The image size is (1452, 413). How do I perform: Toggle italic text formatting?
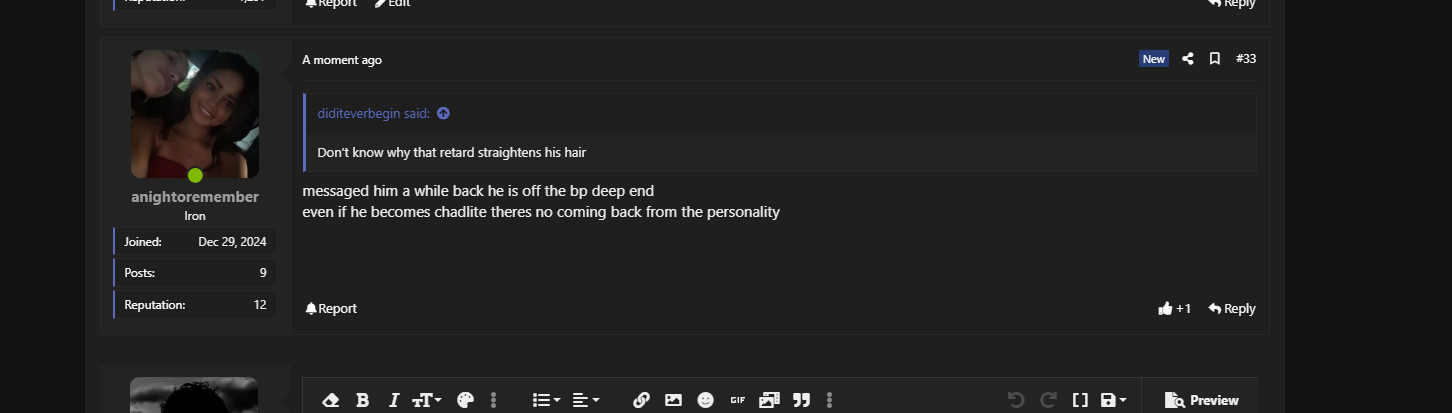pyautogui.click(x=393, y=400)
